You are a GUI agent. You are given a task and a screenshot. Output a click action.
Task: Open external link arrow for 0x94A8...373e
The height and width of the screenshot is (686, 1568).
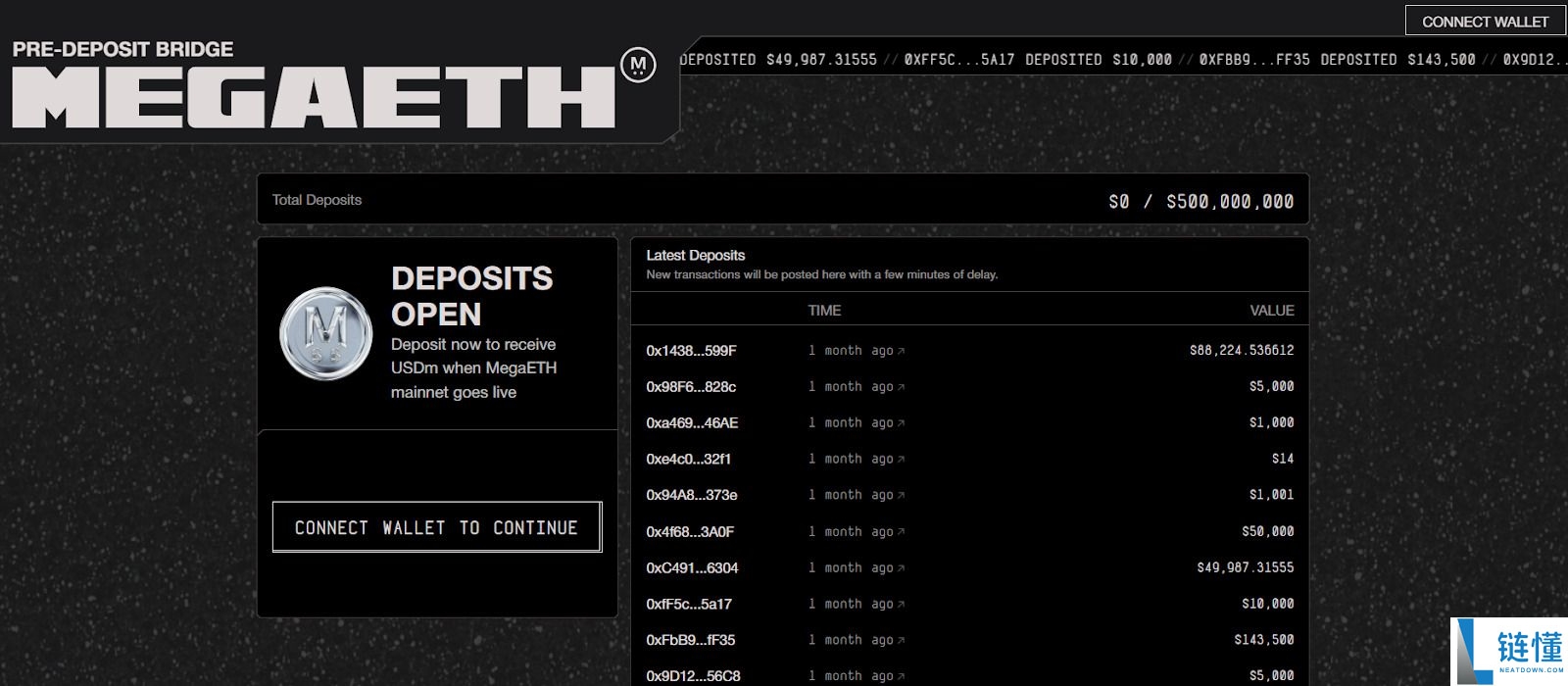click(x=901, y=496)
